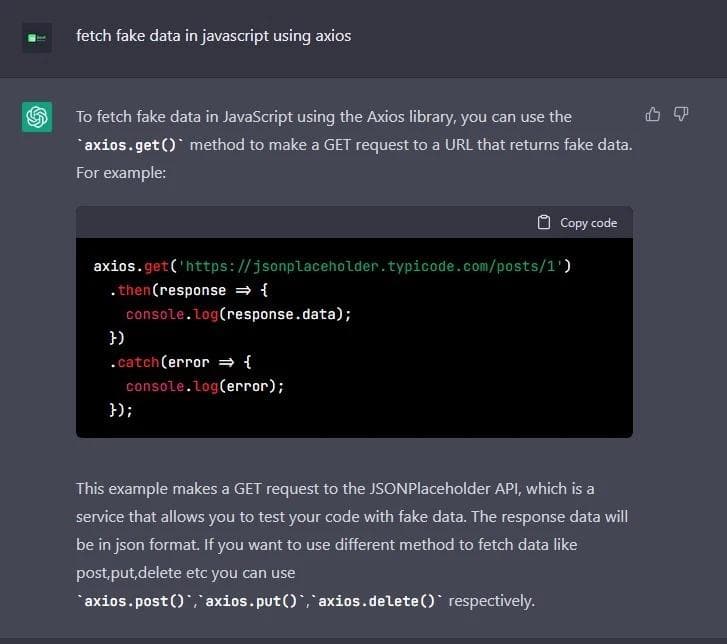Click the console.log(response.data) code line
The width and height of the screenshot is (727, 644).
point(239,314)
